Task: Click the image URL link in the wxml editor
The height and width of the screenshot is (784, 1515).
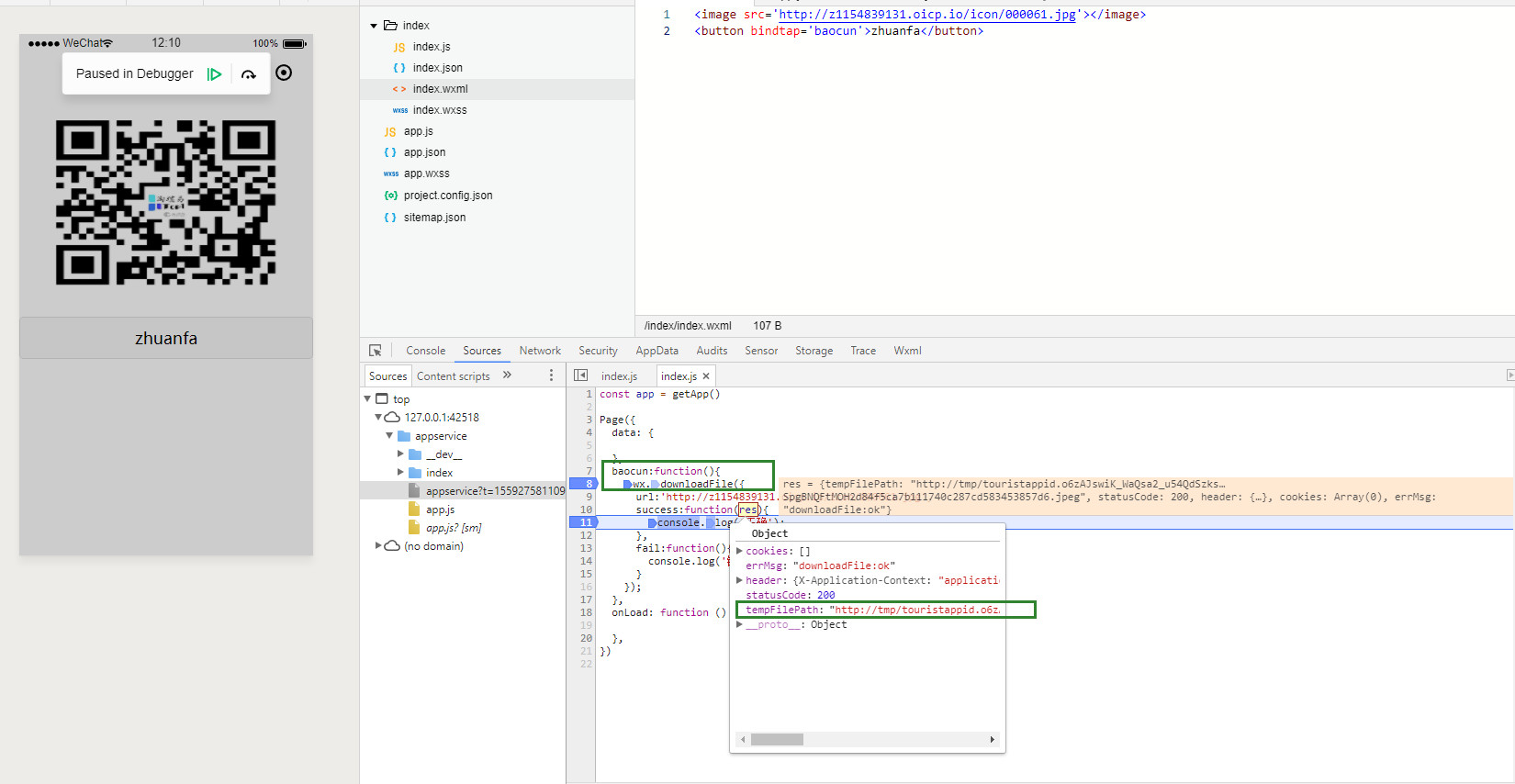Action: point(927,15)
